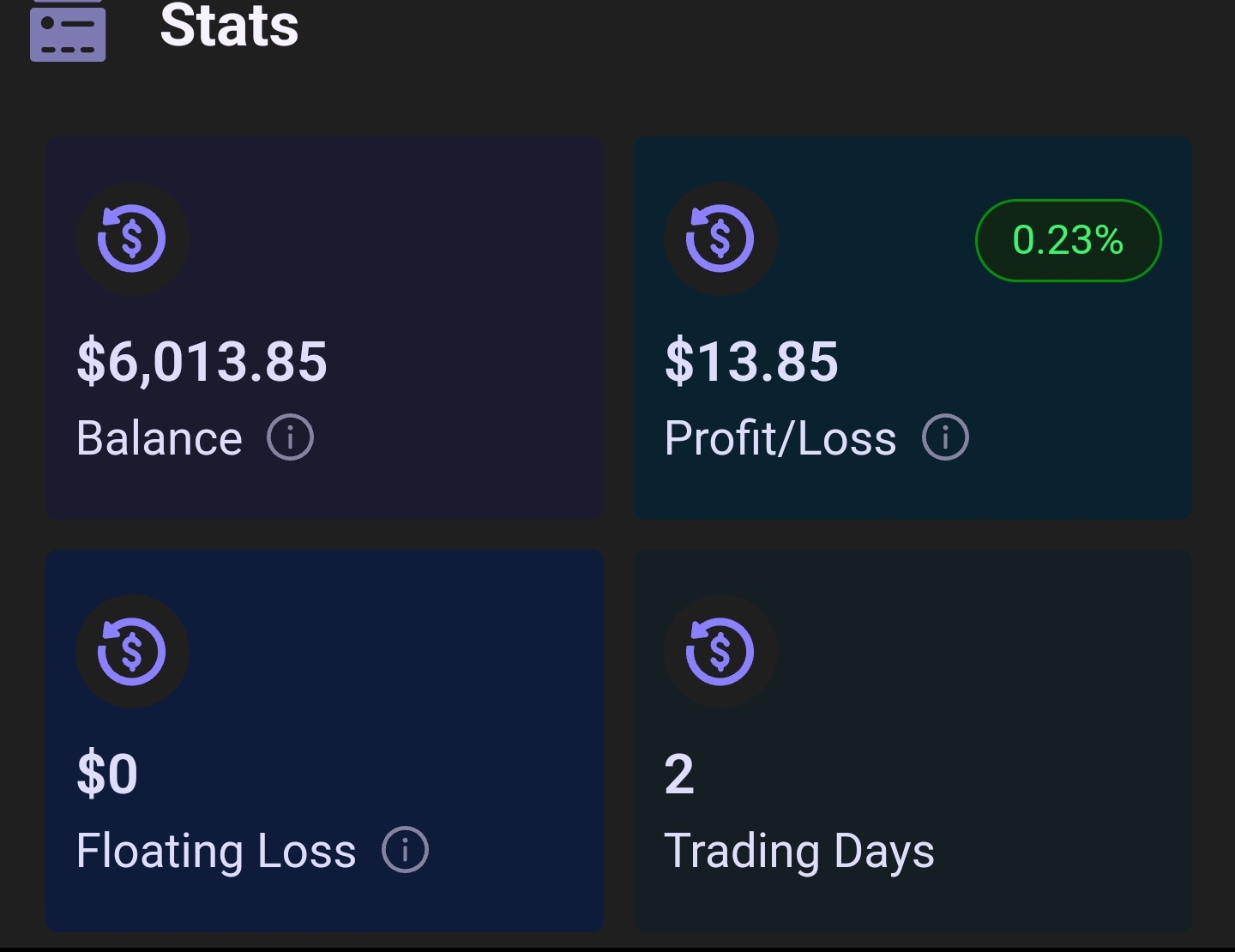Click the dollar icon in Floating Loss card
Image resolution: width=1235 pixels, height=952 pixels.
132,651
